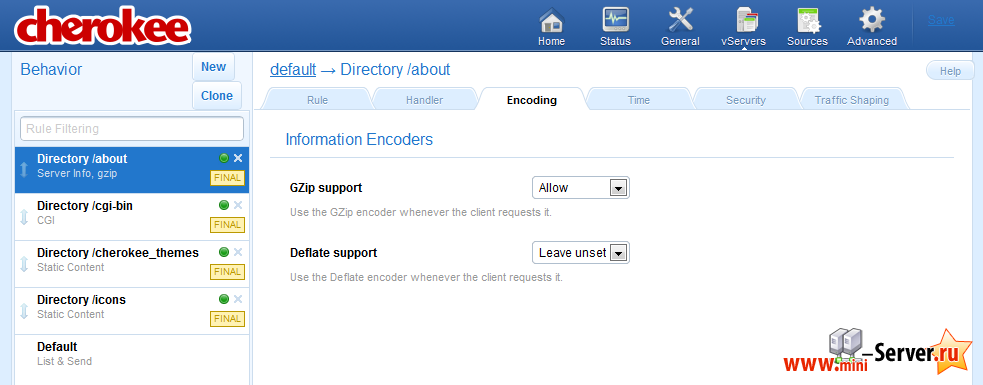
Task: Click the Clone rule button
Action: (x=217, y=96)
